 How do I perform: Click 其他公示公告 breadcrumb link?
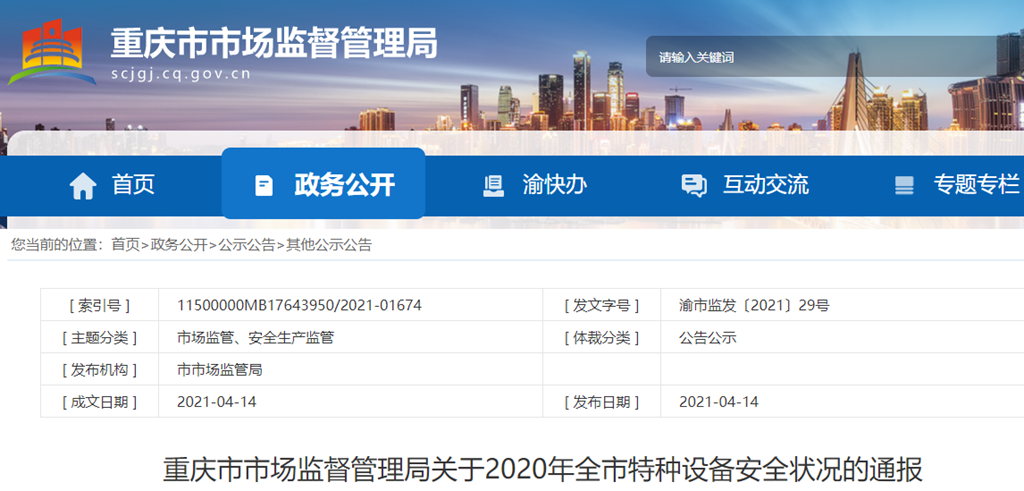pos(328,245)
